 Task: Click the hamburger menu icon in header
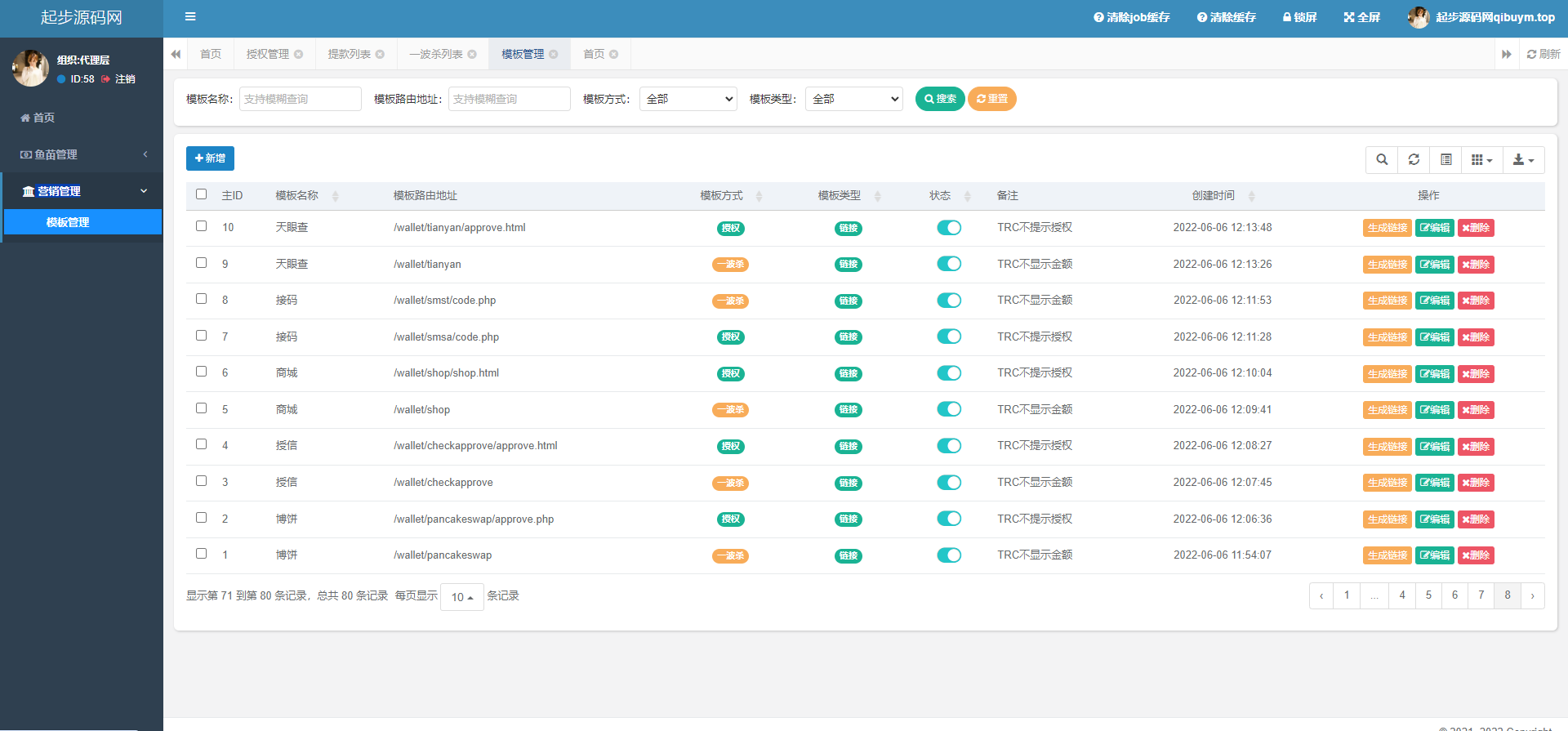point(190,16)
